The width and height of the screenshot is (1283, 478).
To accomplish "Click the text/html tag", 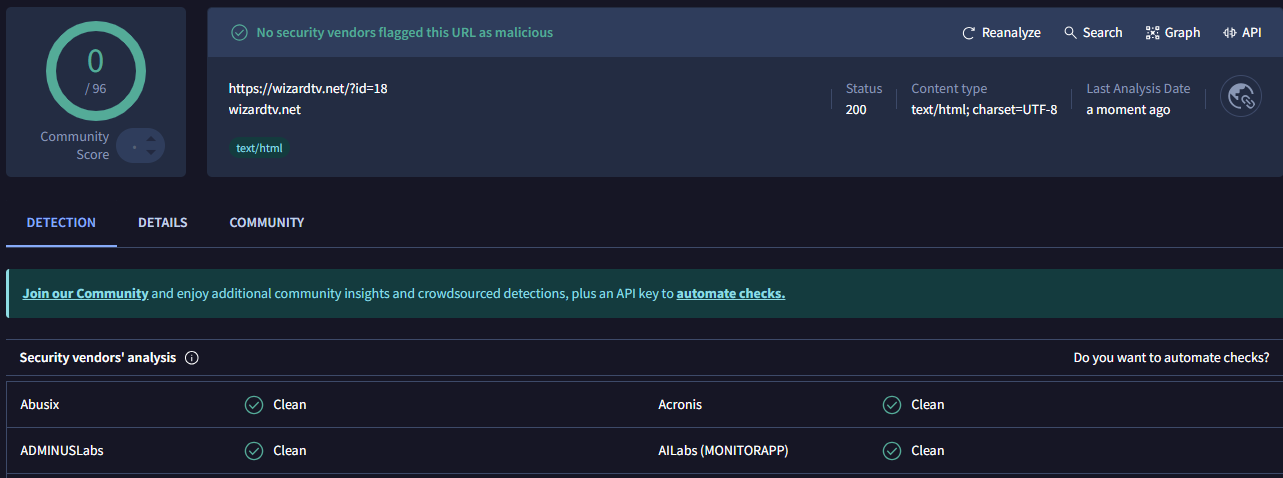I will (x=259, y=148).
